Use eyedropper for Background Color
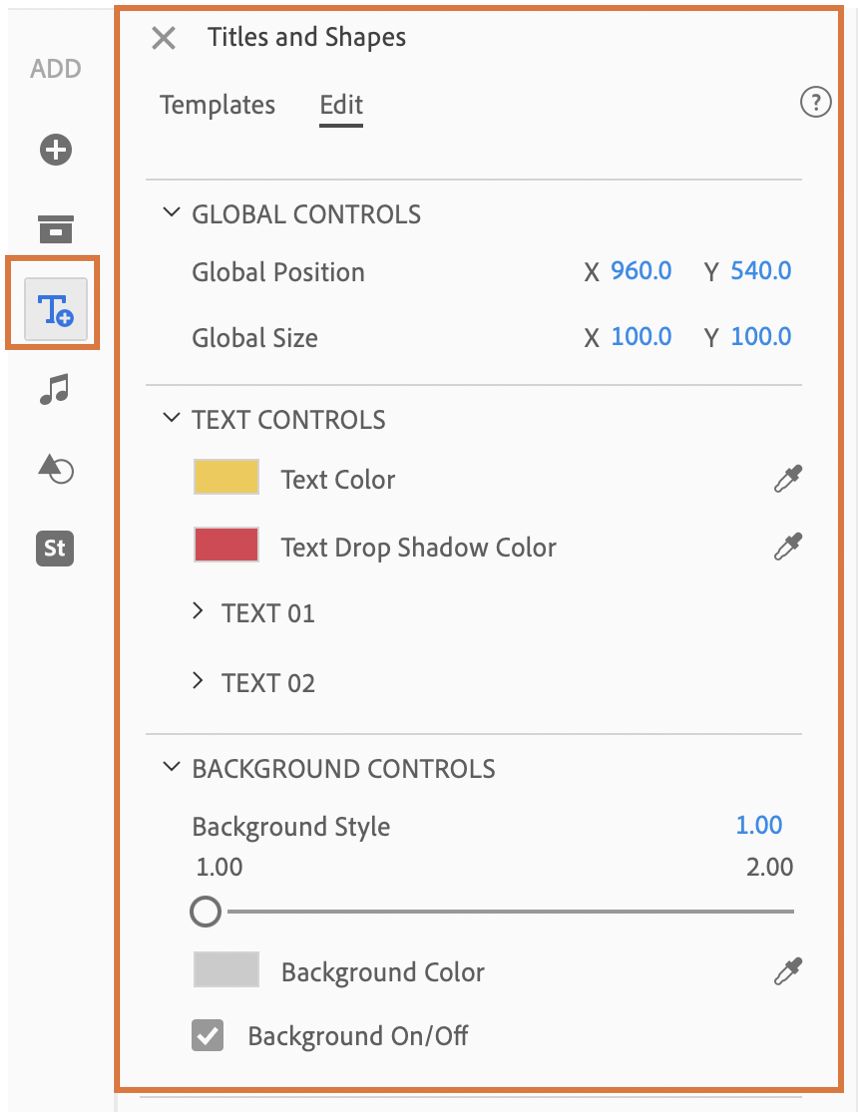 click(x=788, y=971)
